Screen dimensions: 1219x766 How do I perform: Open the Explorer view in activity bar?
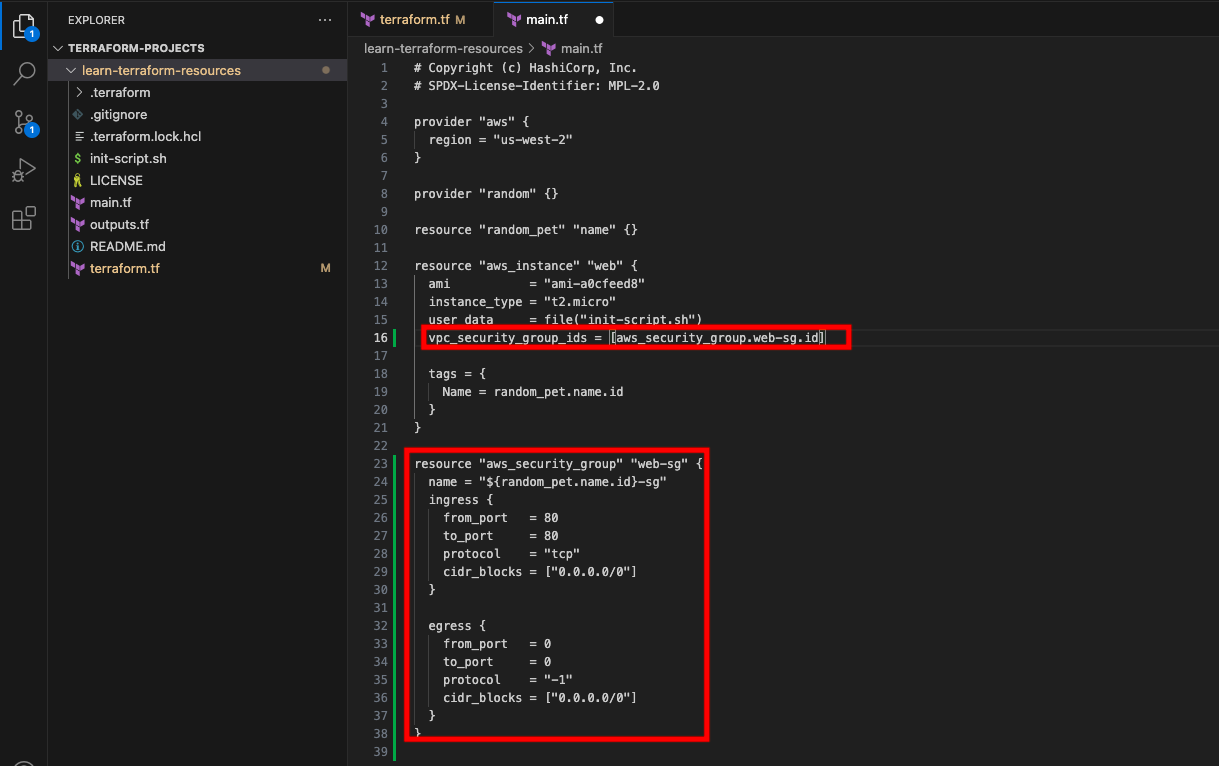(x=24, y=24)
